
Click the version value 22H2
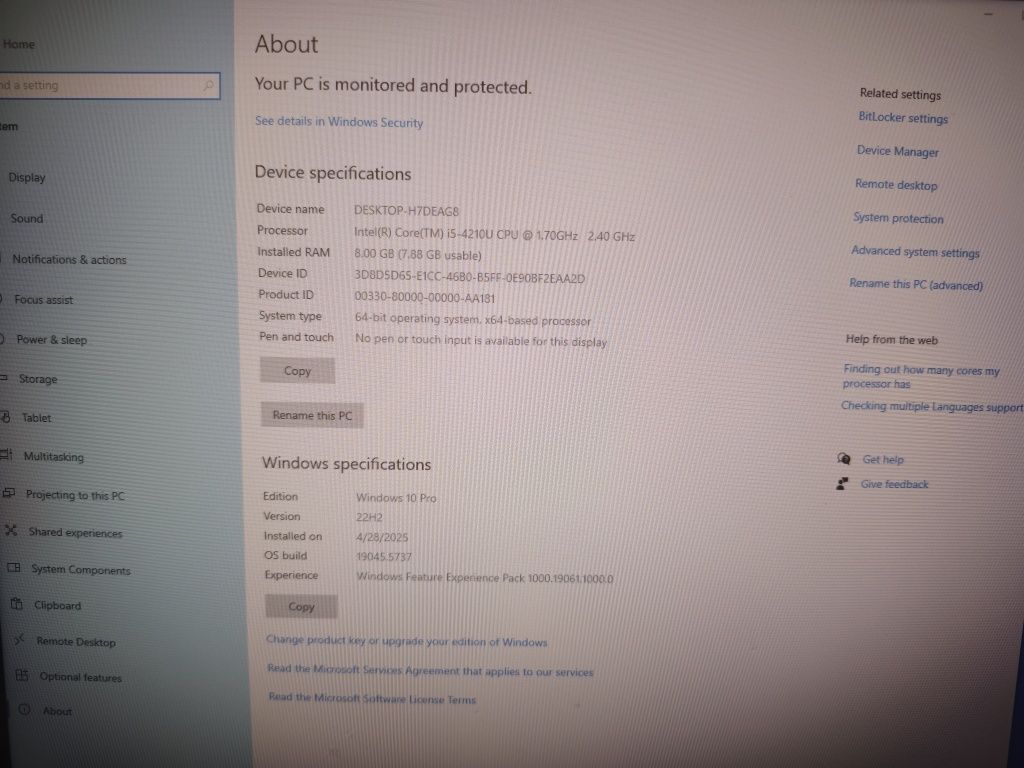pyautogui.click(x=369, y=517)
